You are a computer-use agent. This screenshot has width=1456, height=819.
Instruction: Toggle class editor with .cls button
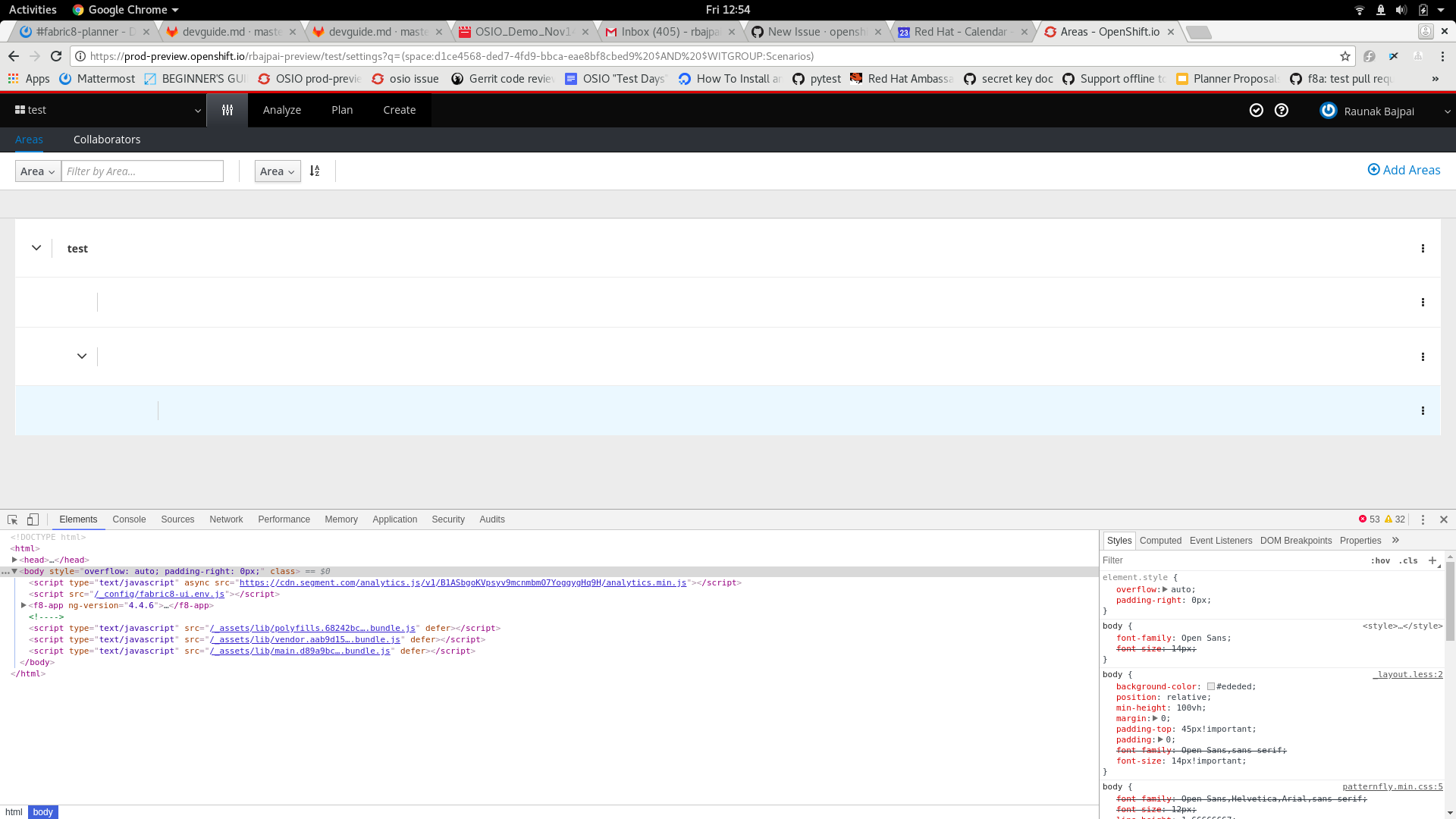[x=1409, y=560]
